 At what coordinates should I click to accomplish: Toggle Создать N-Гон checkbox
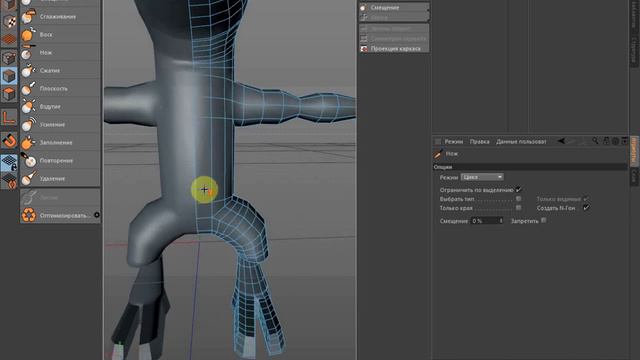[x=586, y=208]
